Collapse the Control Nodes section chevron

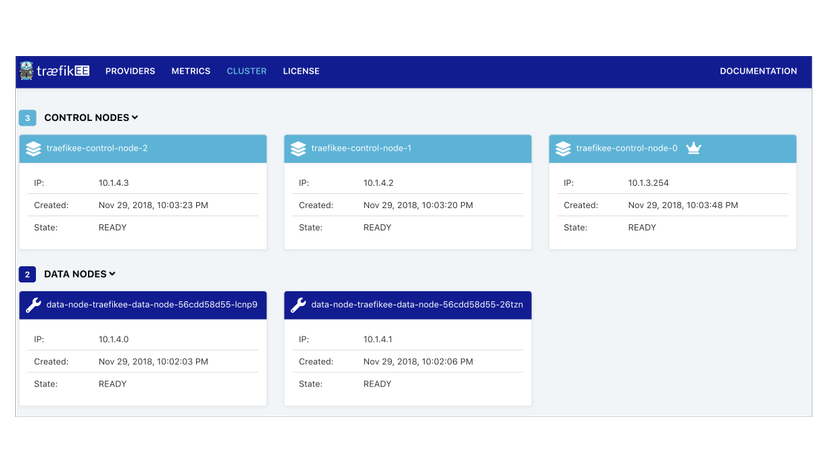tap(135, 117)
